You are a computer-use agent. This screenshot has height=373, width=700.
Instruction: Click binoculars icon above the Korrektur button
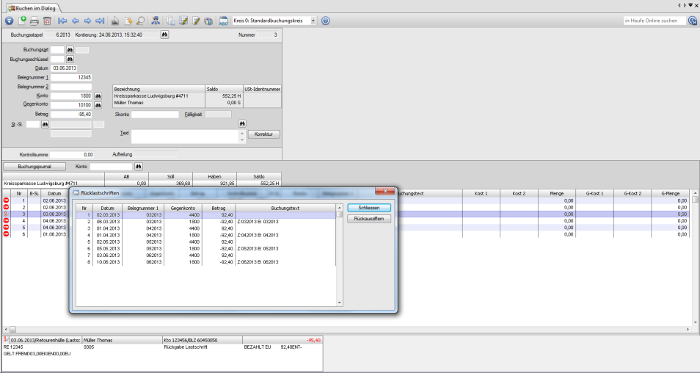(x=242, y=124)
